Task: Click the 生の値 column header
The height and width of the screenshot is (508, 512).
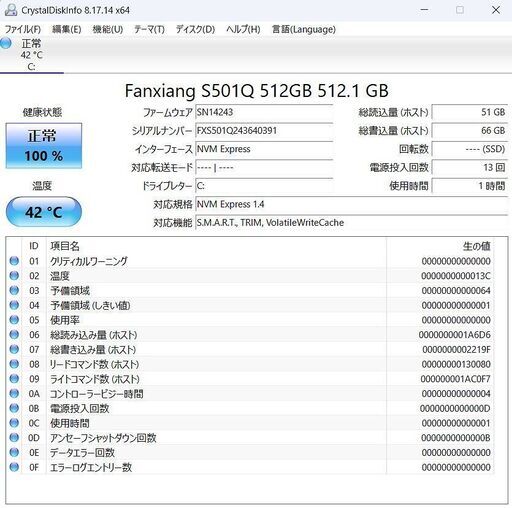Action: (477, 246)
